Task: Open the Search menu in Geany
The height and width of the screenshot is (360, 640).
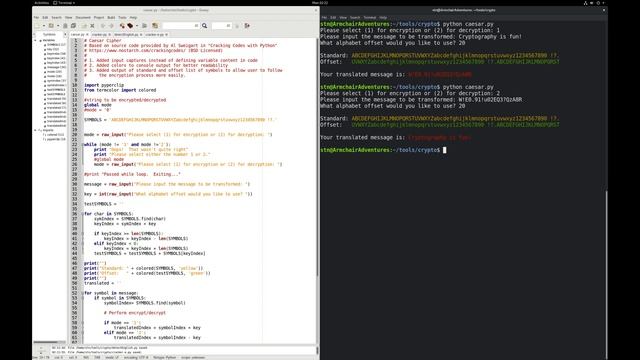Action: point(56,18)
